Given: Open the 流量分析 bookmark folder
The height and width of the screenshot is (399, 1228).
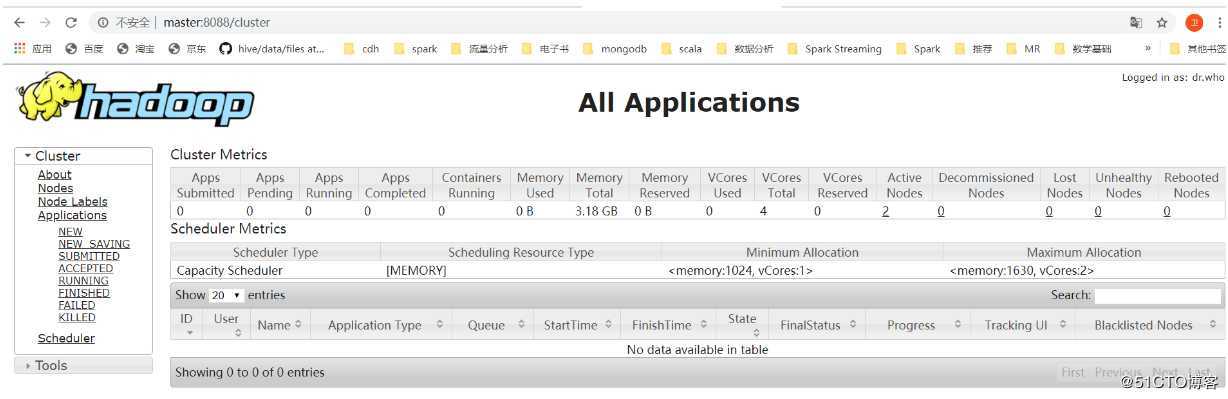Looking at the screenshot, I should [480, 48].
